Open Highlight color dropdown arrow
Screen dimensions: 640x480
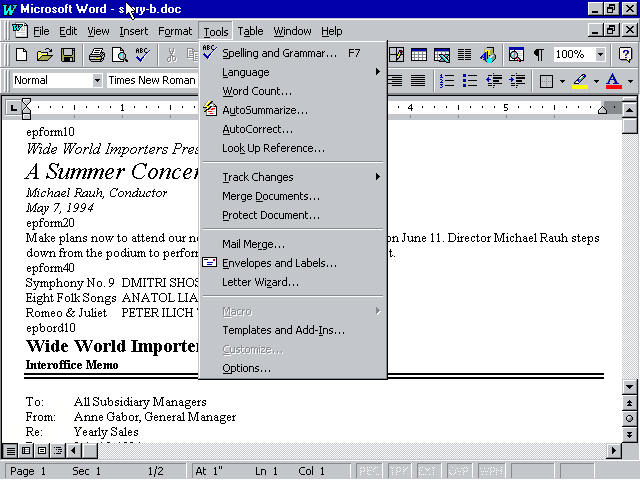(596, 81)
